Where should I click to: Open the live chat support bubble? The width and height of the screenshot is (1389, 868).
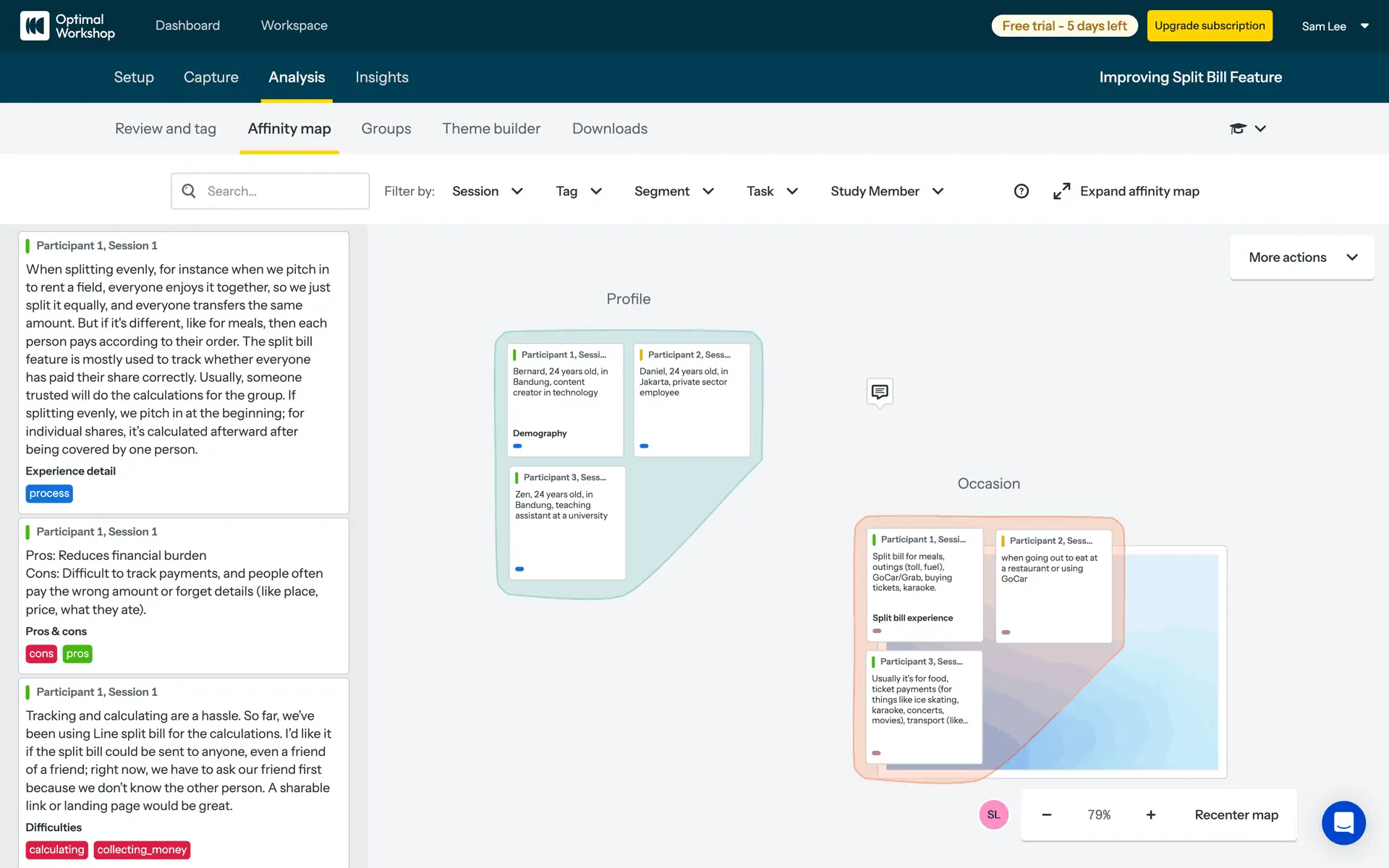(x=1343, y=822)
